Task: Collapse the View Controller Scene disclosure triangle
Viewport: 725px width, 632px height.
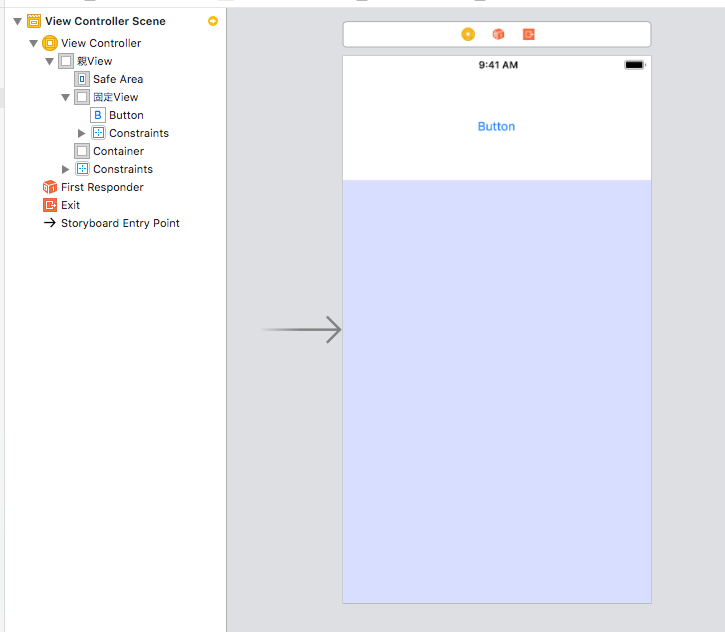Action: (17, 21)
